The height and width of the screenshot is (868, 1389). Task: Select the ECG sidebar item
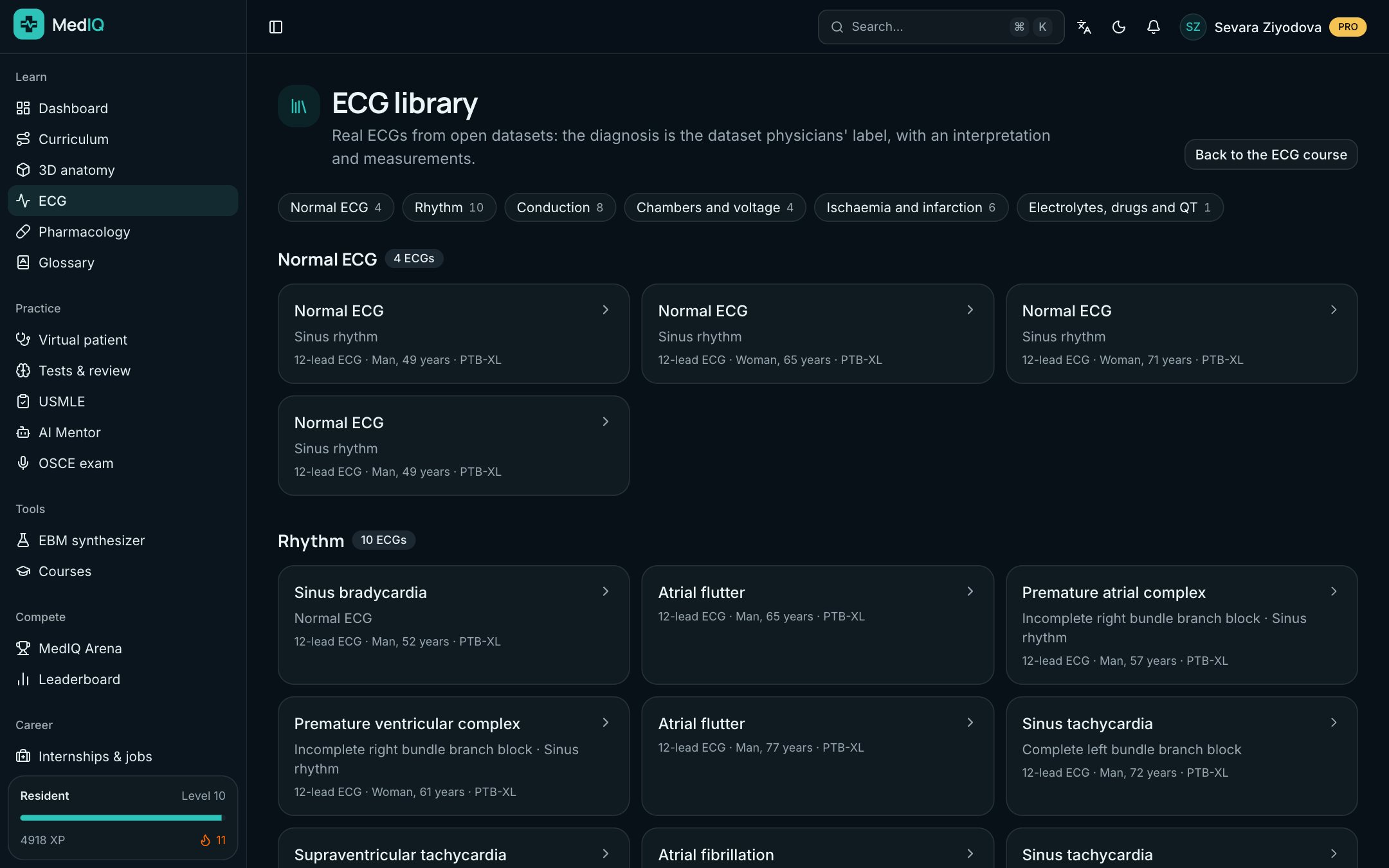(123, 201)
